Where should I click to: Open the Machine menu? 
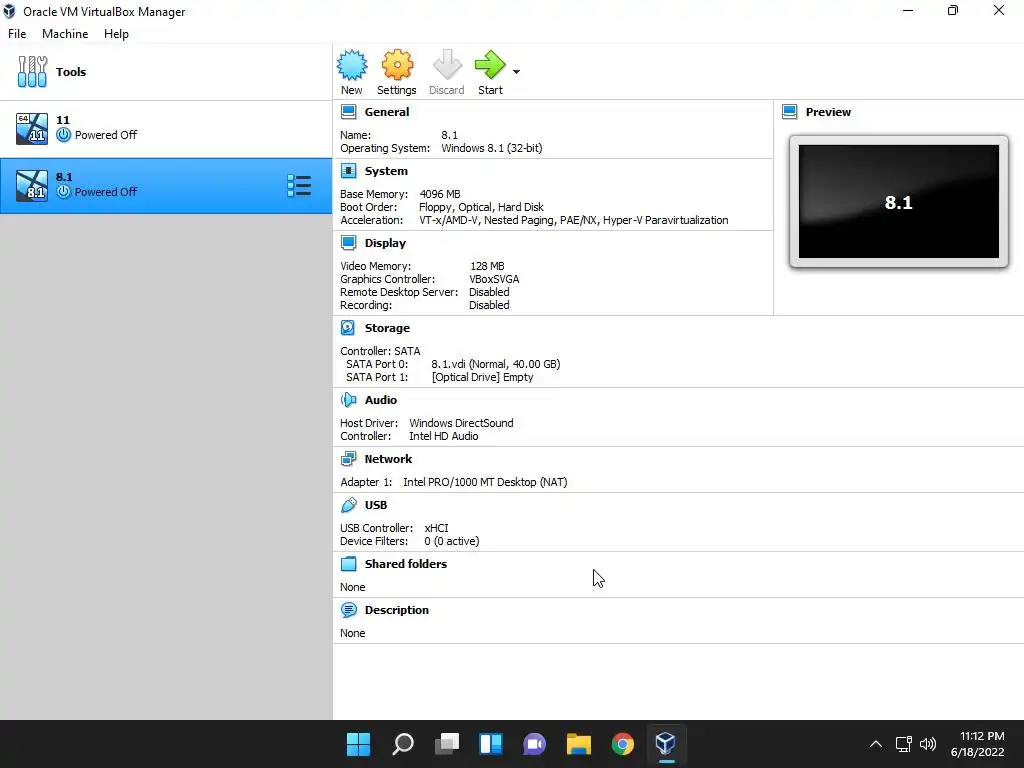tap(65, 34)
